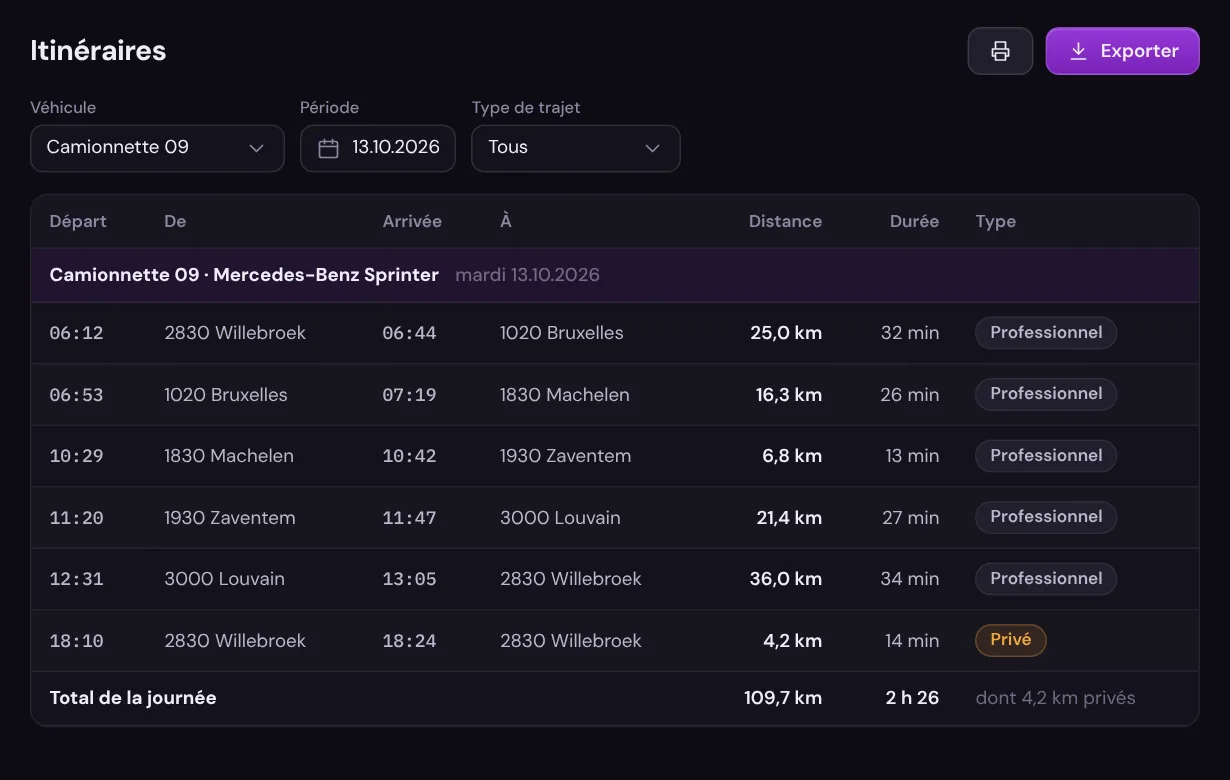Open the Véhicule dropdown Camionnette 09
The width and height of the screenshot is (1230, 780).
click(x=157, y=148)
